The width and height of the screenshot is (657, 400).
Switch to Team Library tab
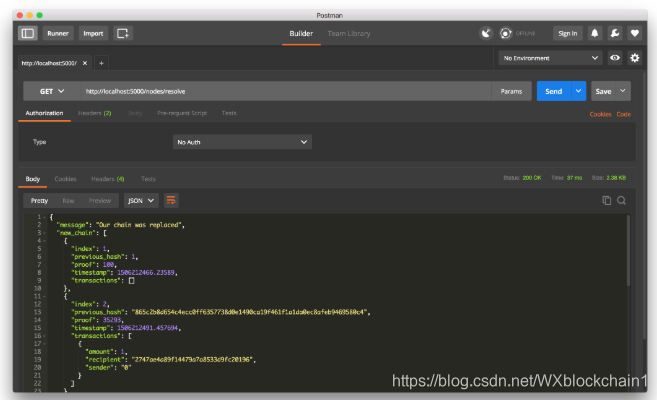coord(349,34)
